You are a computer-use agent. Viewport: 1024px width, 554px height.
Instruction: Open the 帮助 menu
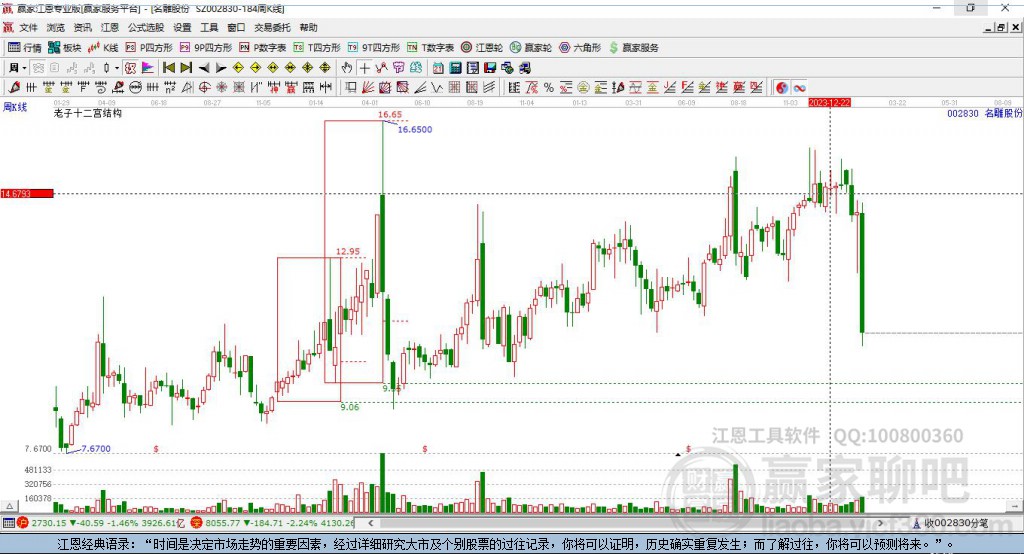coord(308,27)
